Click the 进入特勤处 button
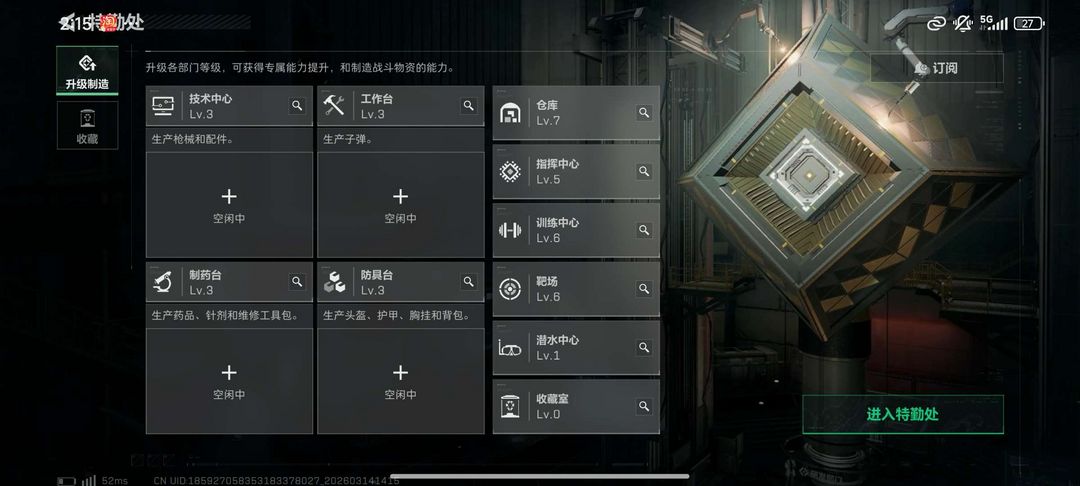 (902, 414)
